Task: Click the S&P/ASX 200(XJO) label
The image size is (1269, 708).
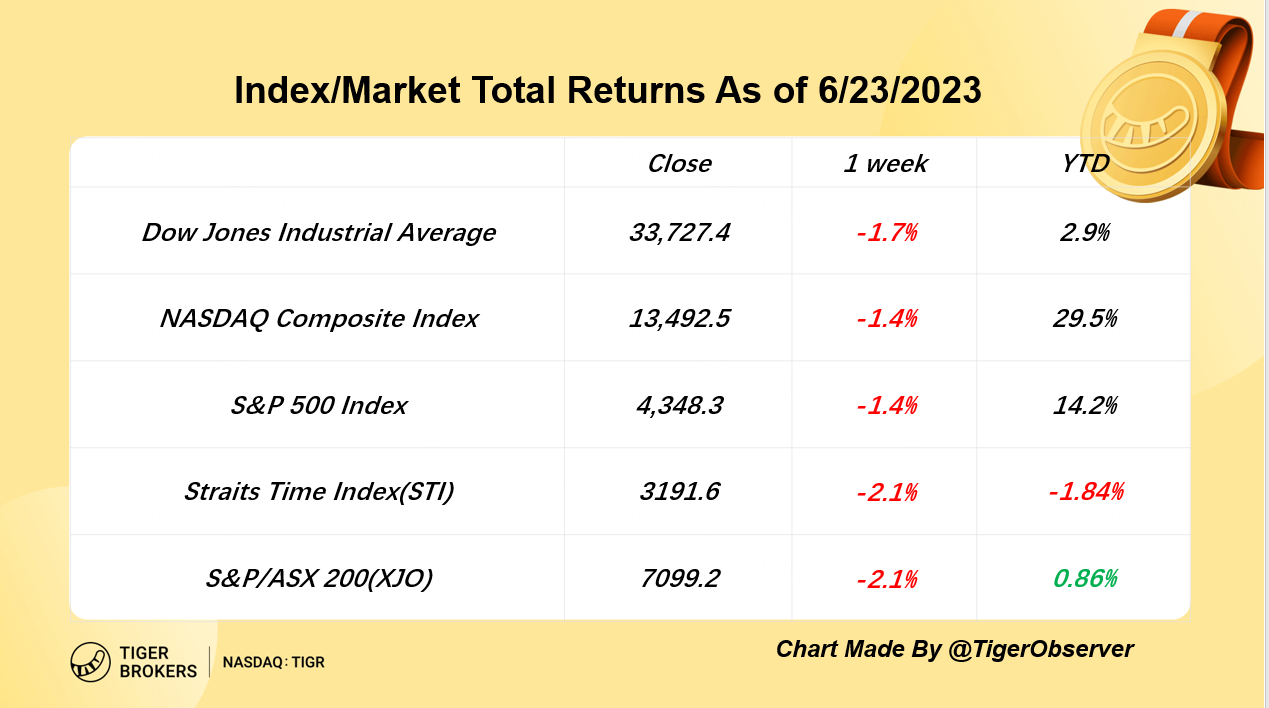Action: pos(318,579)
